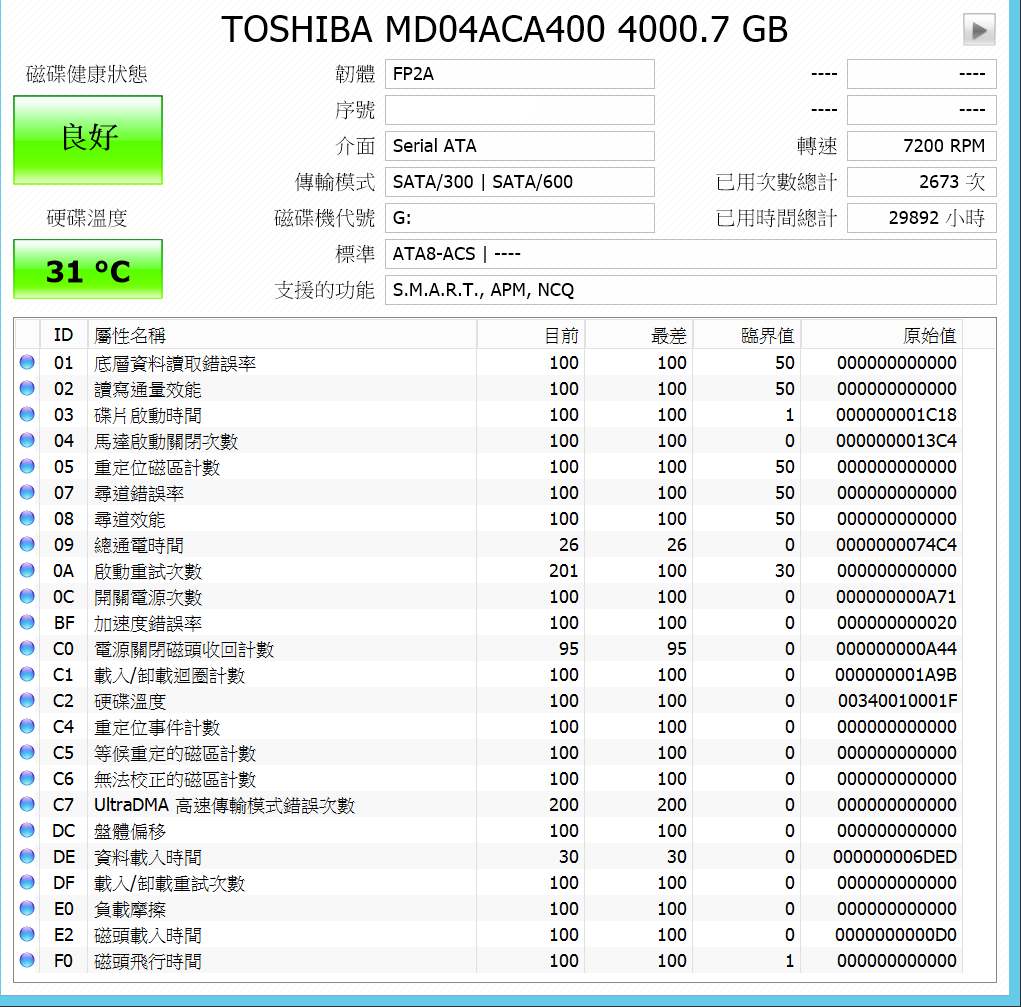
Task: Click the blue status dot for ID C2
Action: [x=27, y=700]
